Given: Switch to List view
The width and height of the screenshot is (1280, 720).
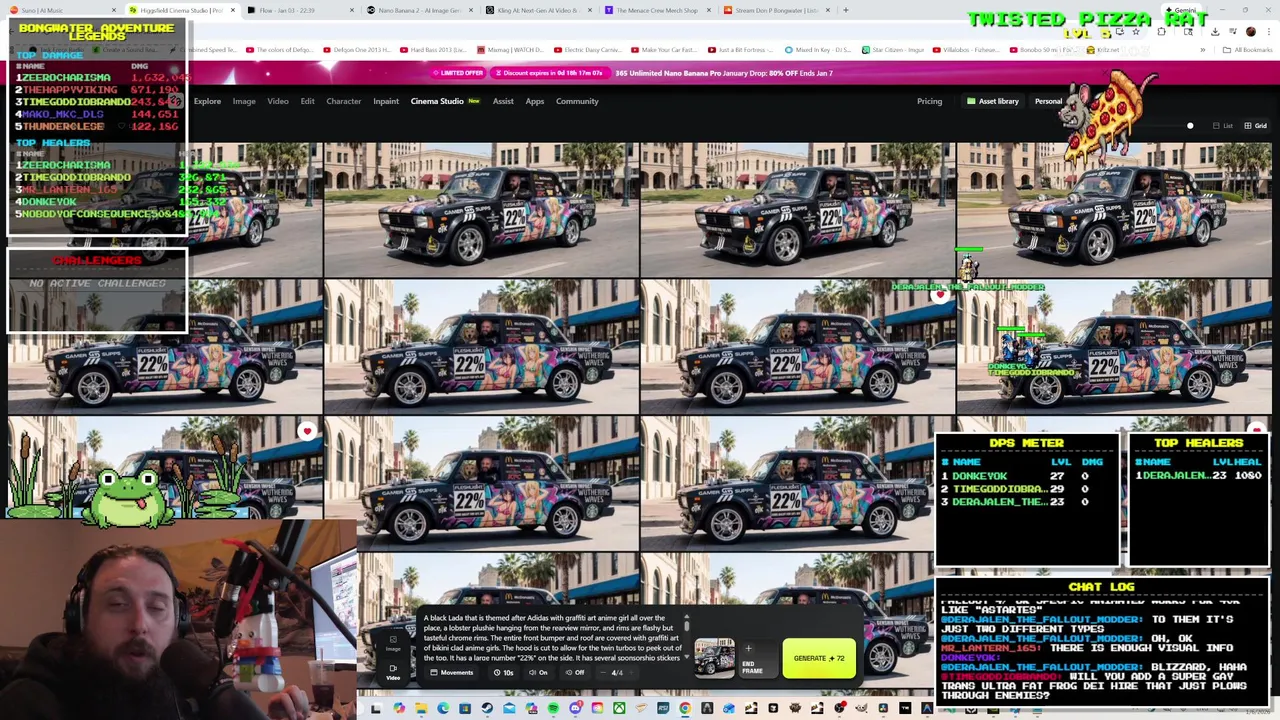Looking at the screenshot, I should [x=1222, y=126].
